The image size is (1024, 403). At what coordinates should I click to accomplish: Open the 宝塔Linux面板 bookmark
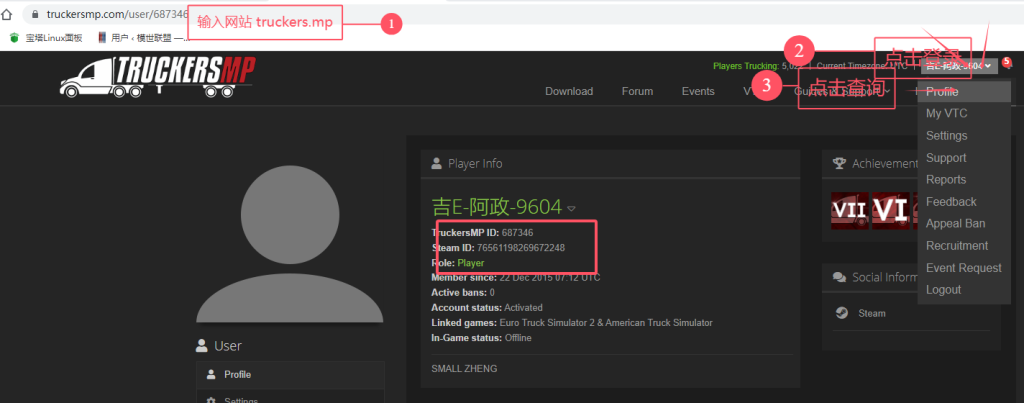pos(46,38)
